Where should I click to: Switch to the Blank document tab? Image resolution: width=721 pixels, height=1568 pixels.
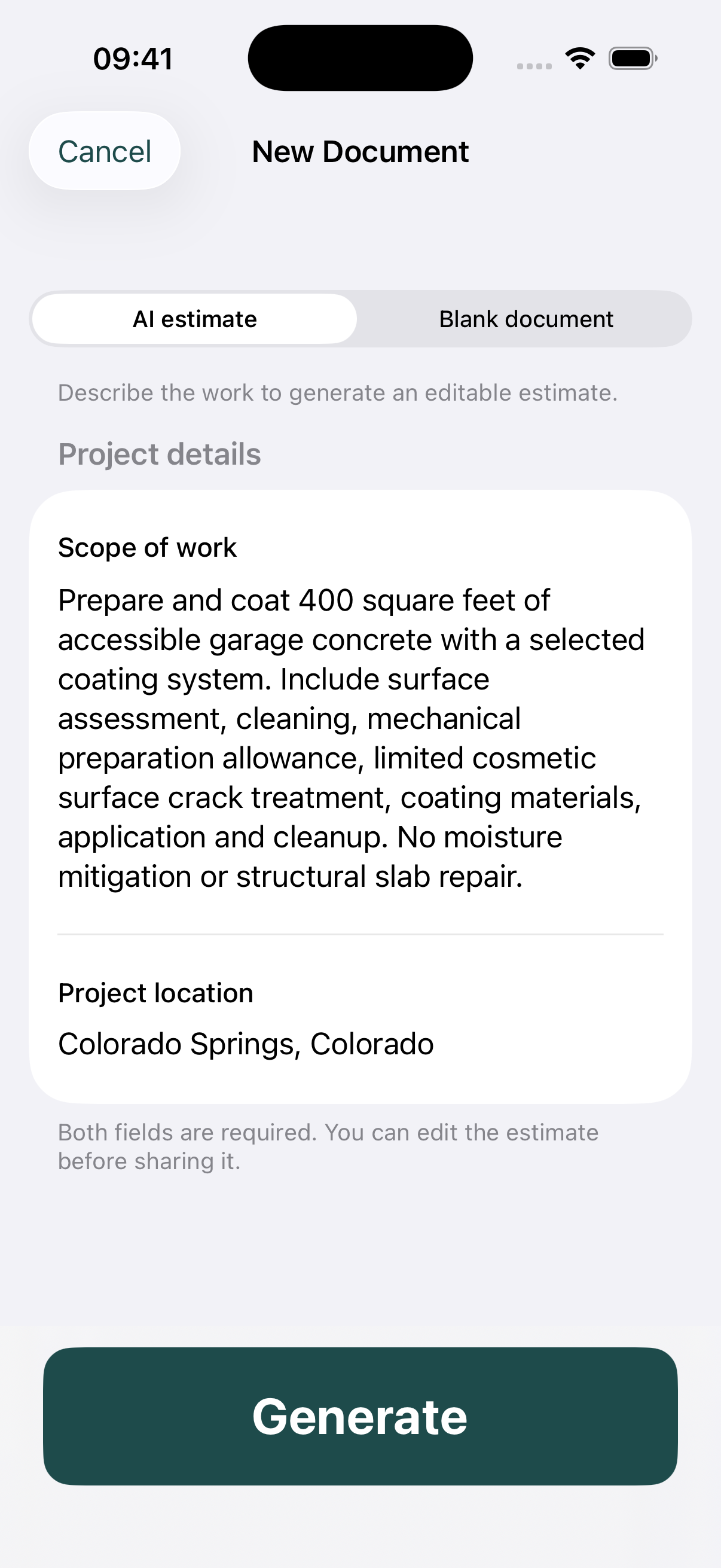[x=526, y=319]
